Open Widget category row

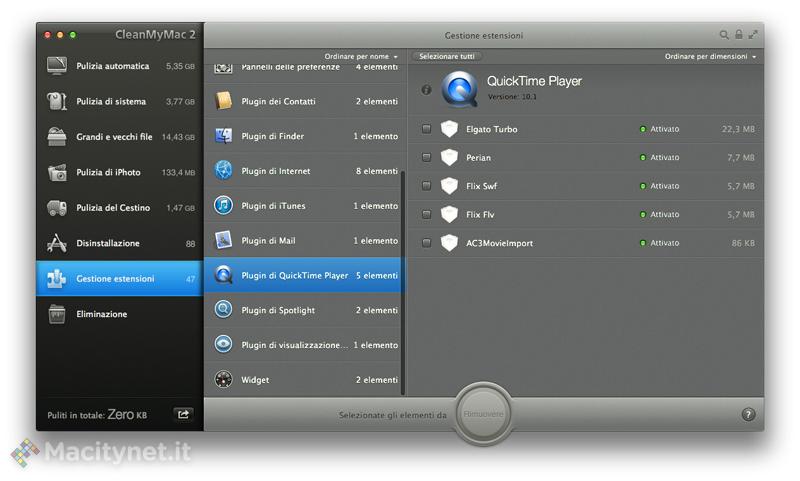coord(304,379)
